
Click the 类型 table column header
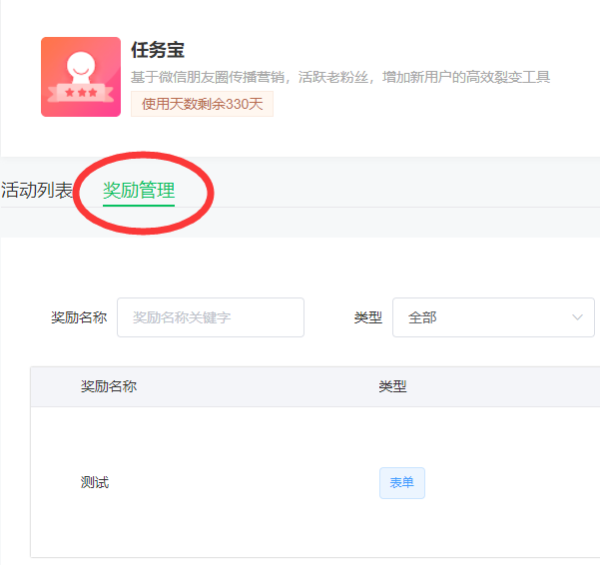393,386
